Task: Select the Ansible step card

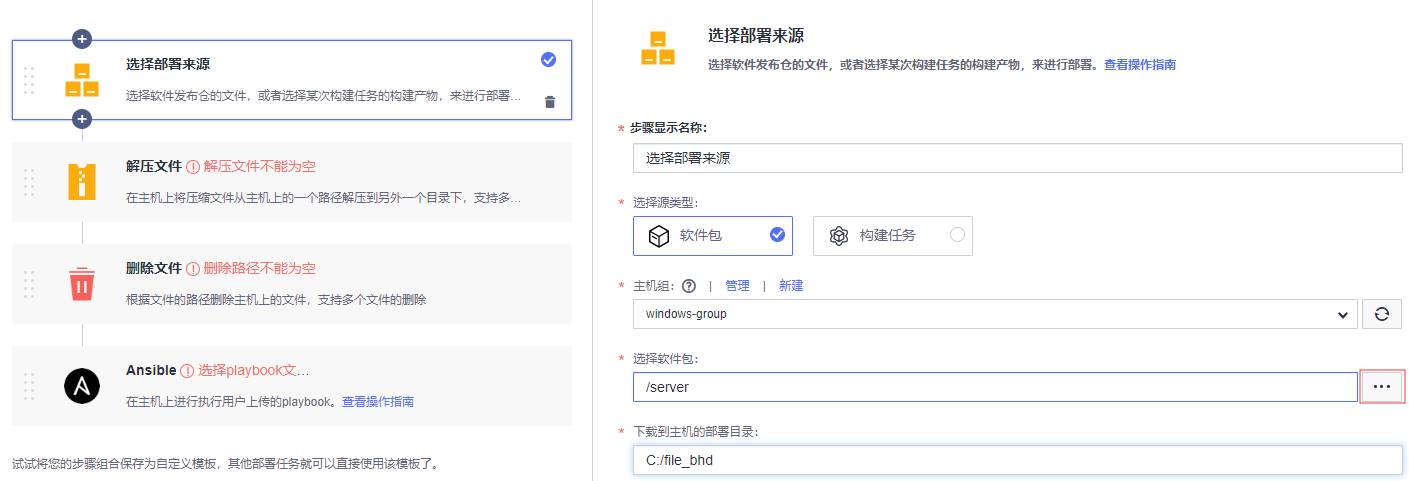Action: pos(292,386)
